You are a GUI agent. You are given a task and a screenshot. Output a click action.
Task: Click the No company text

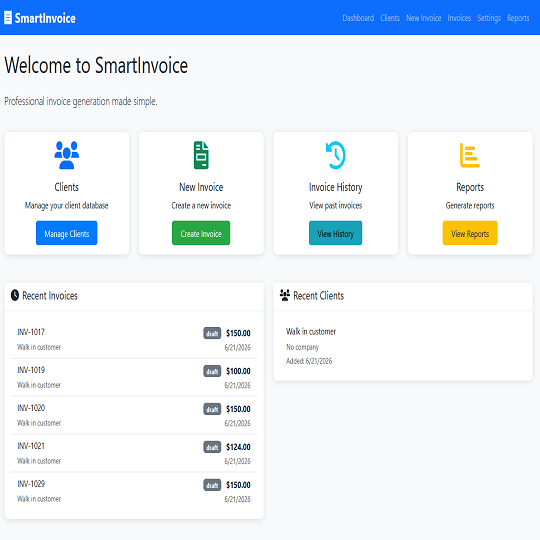(302, 347)
